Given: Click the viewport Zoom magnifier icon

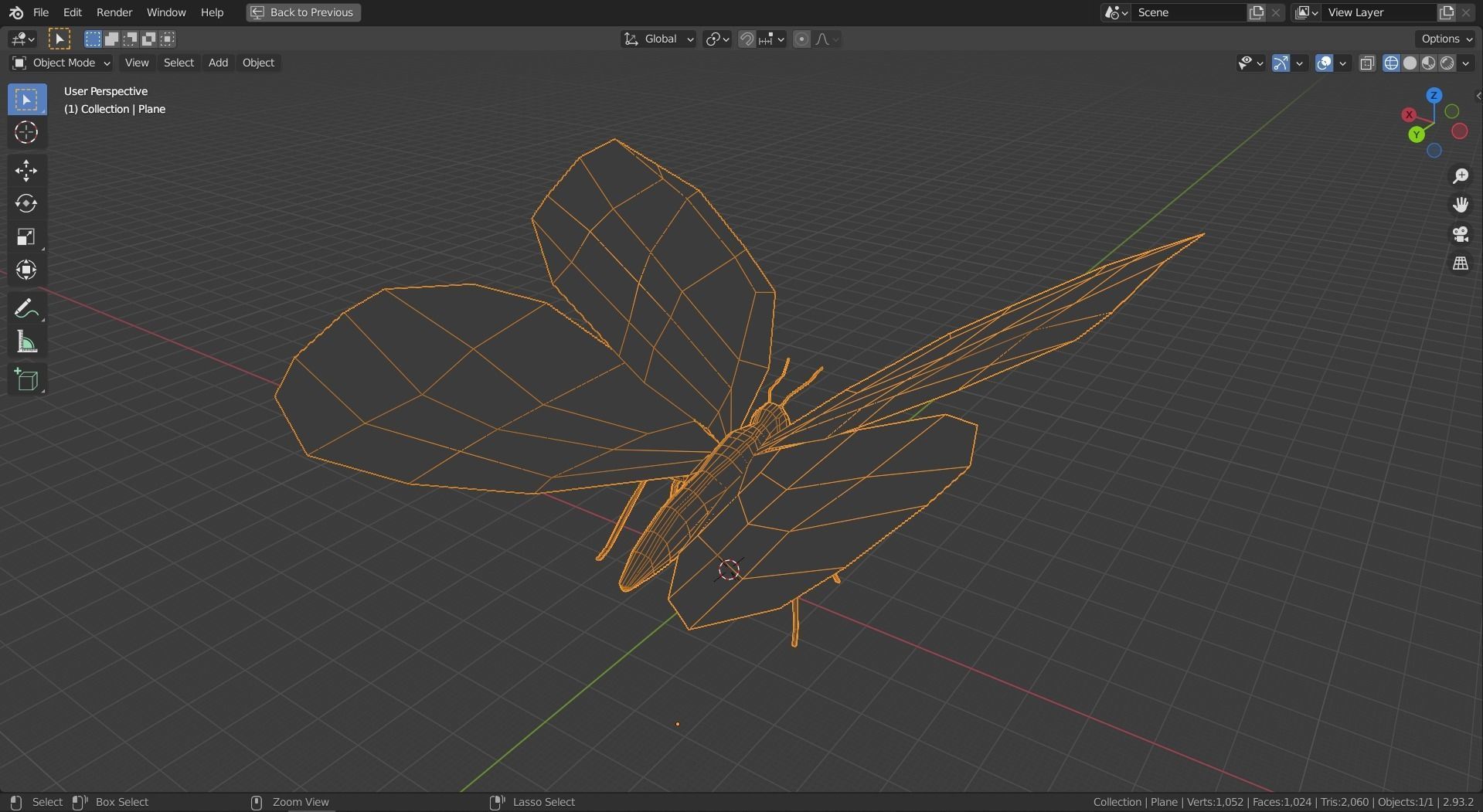Looking at the screenshot, I should point(1461,176).
